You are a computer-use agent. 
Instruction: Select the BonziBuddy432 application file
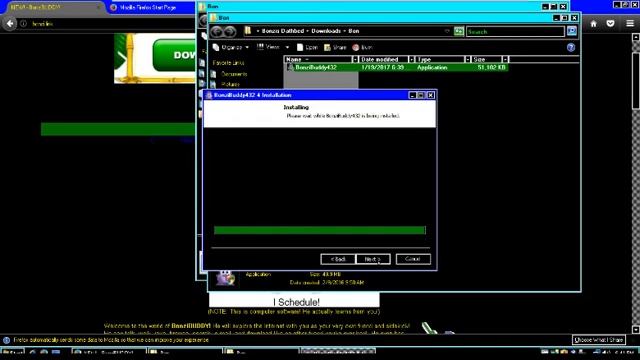click(397, 67)
